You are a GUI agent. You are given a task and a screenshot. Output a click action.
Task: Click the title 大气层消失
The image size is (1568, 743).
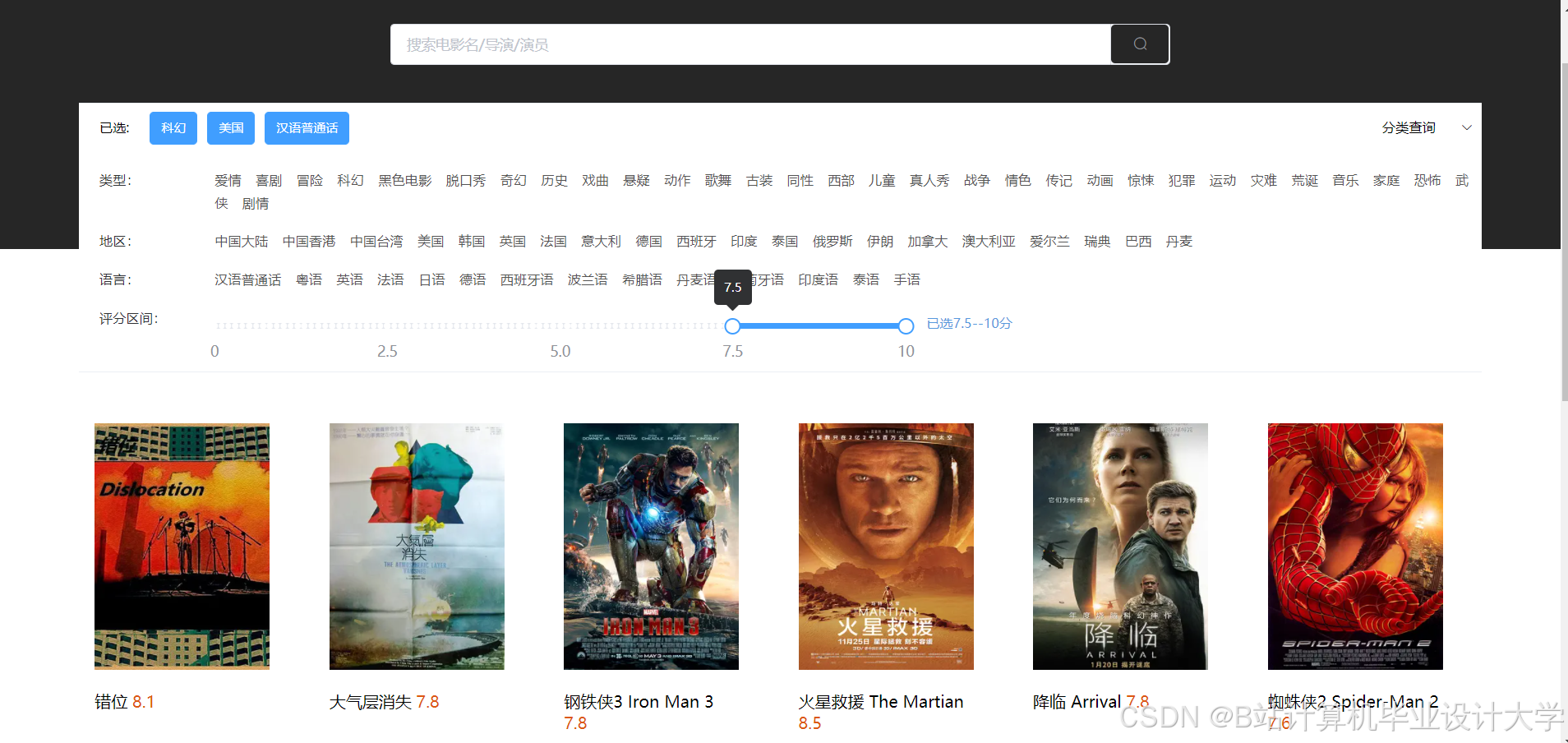tap(371, 702)
